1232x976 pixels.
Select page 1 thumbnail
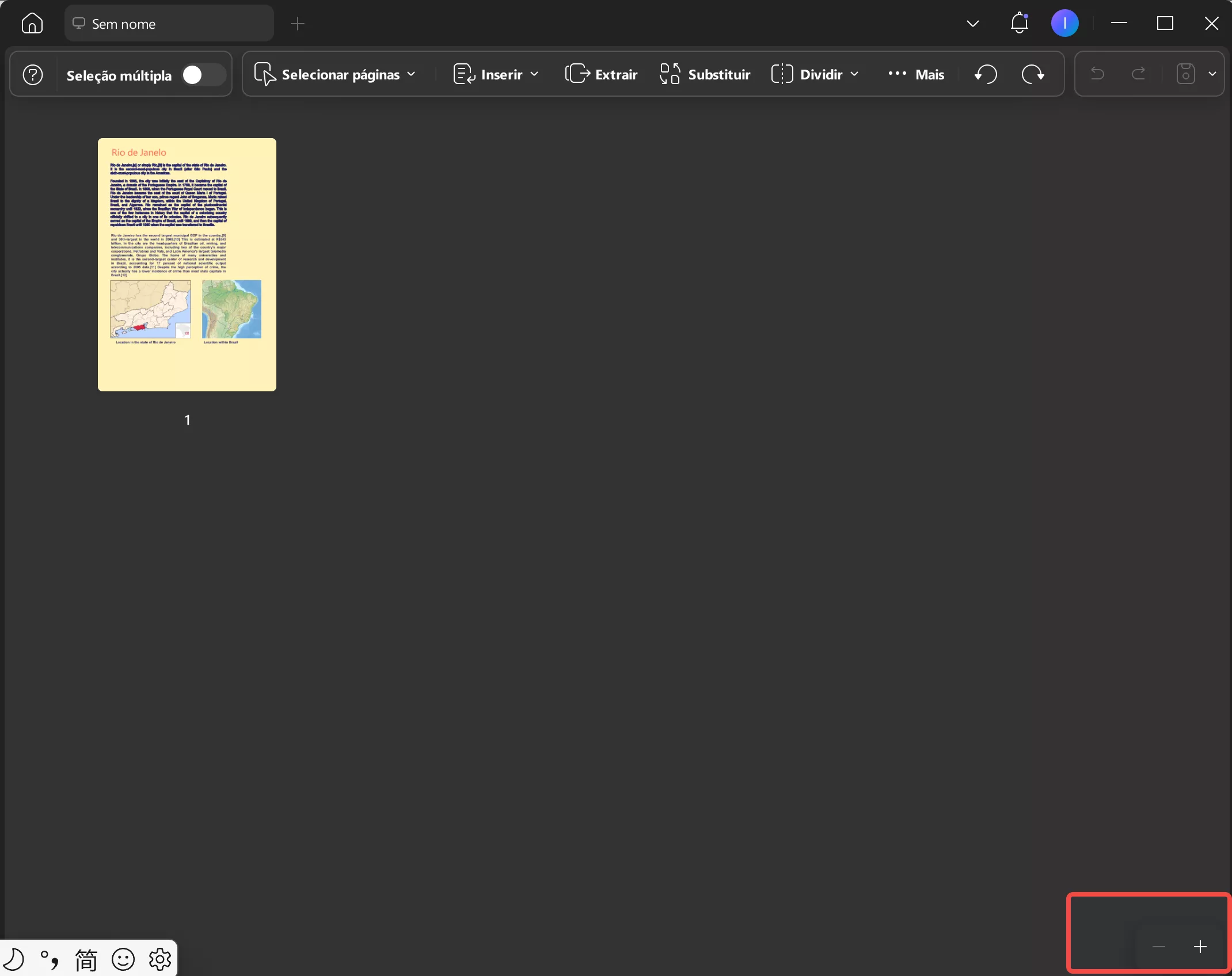(x=187, y=265)
